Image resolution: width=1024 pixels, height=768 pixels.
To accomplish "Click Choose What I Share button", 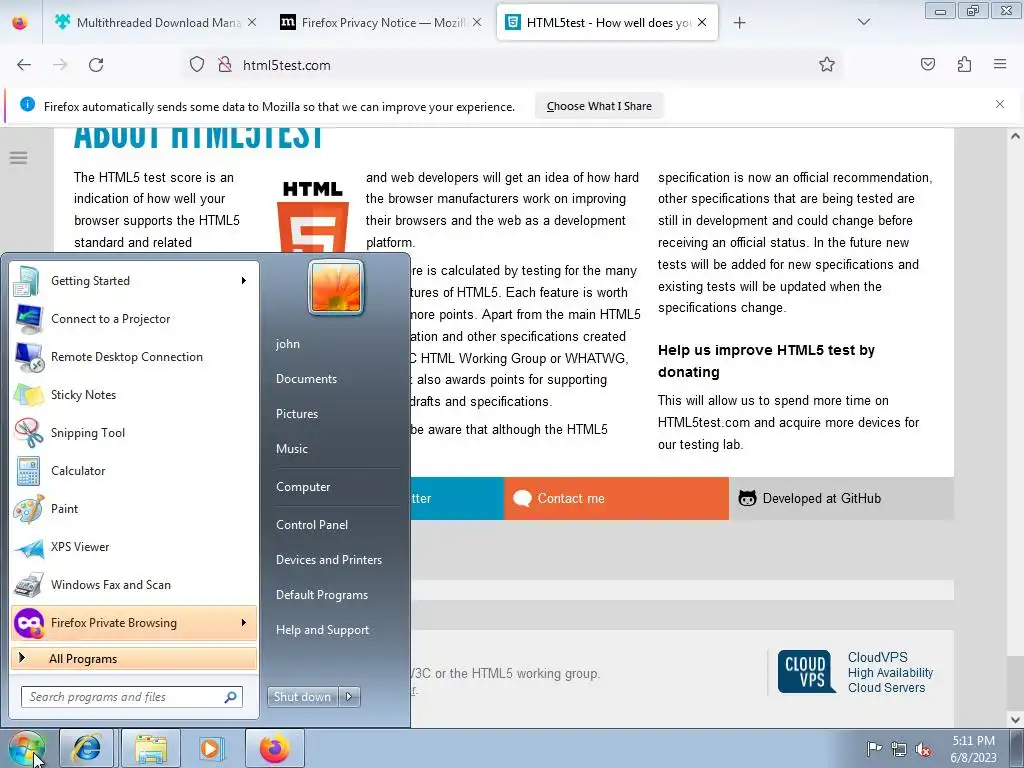I will pyautogui.click(x=599, y=106).
